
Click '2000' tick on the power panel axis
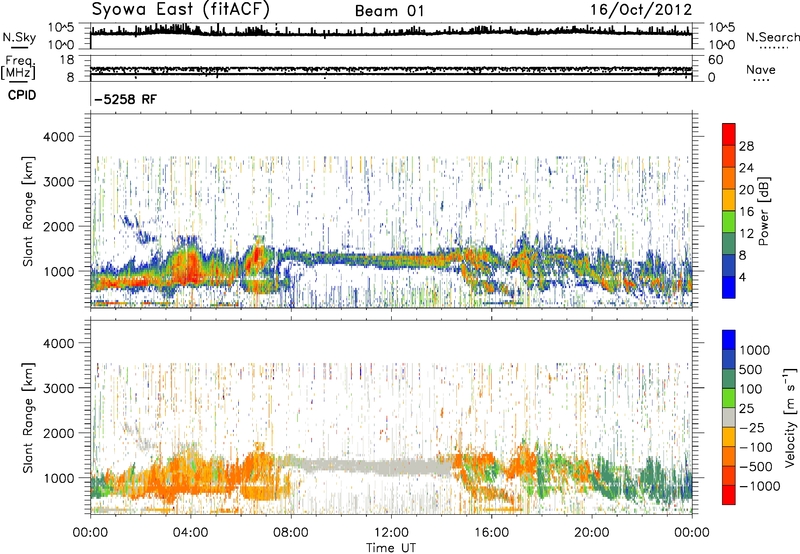click(x=59, y=226)
